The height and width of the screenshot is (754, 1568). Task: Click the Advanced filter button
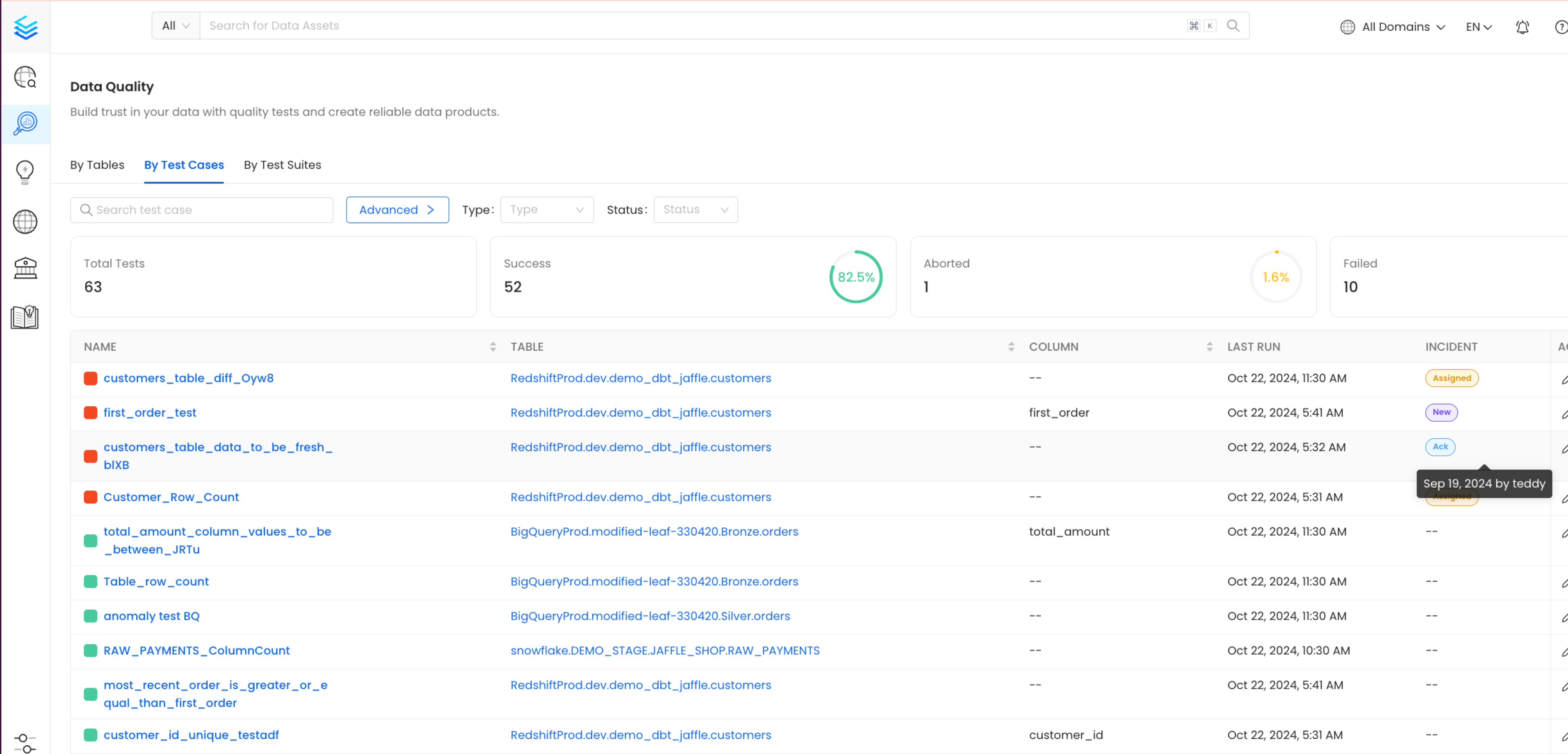(x=397, y=209)
